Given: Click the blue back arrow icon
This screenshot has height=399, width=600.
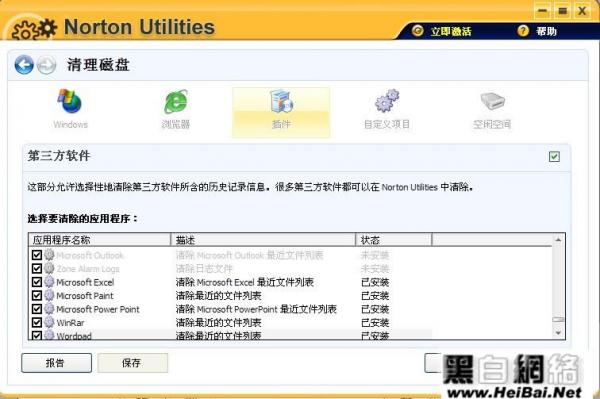Looking at the screenshot, I should 24,65.
